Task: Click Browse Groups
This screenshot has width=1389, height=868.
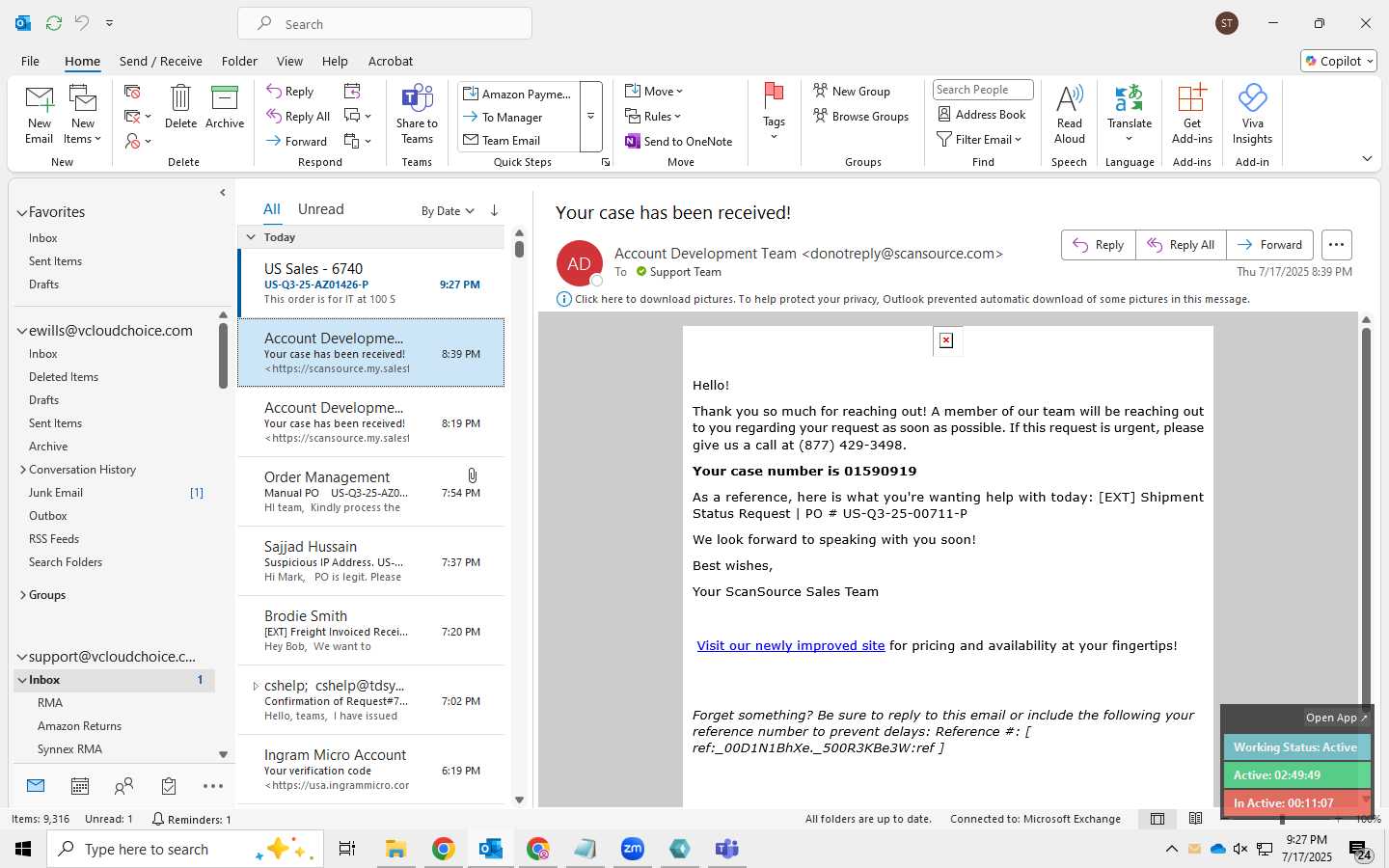Action: 861,116
